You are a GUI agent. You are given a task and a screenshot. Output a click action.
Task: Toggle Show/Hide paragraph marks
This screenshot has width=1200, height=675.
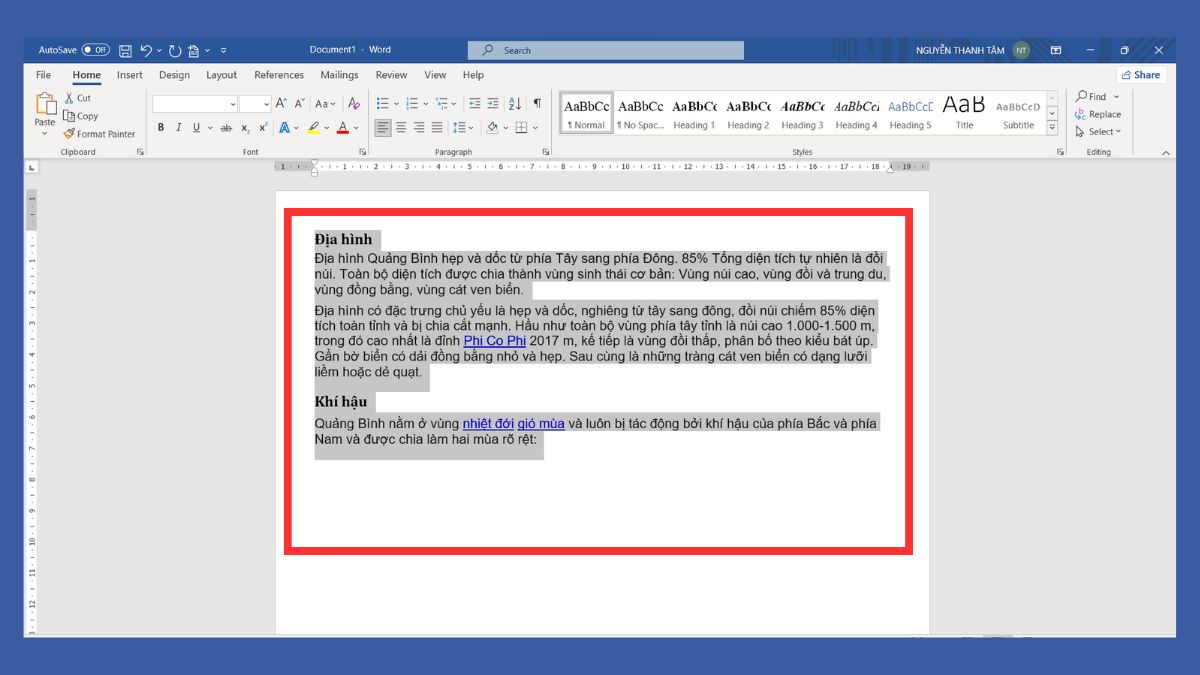[x=537, y=103]
